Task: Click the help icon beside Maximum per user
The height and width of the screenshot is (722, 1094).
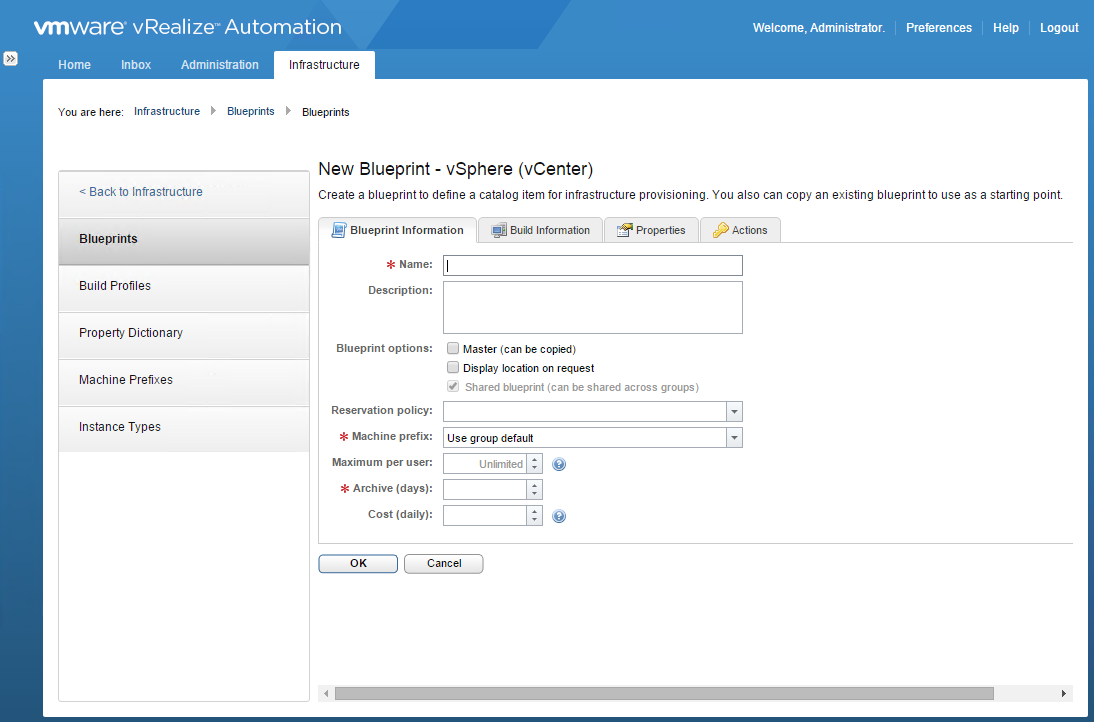Action: [x=559, y=464]
